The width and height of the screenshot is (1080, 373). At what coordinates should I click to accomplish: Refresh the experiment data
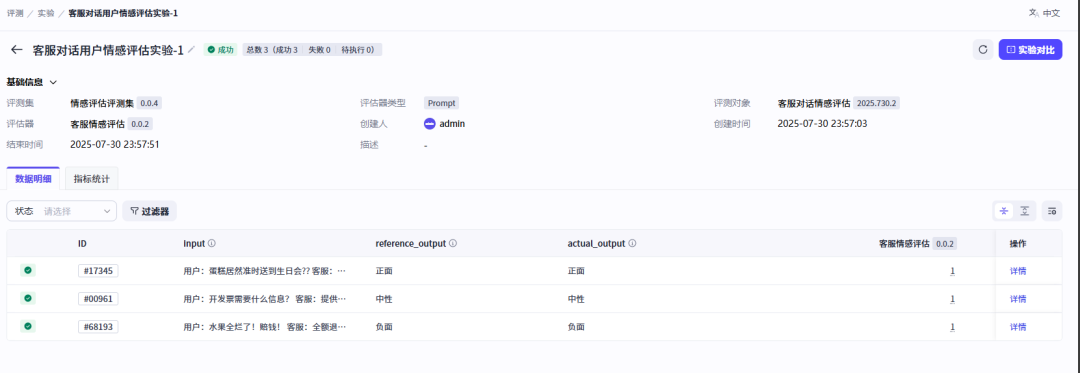[x=983, y=50]
